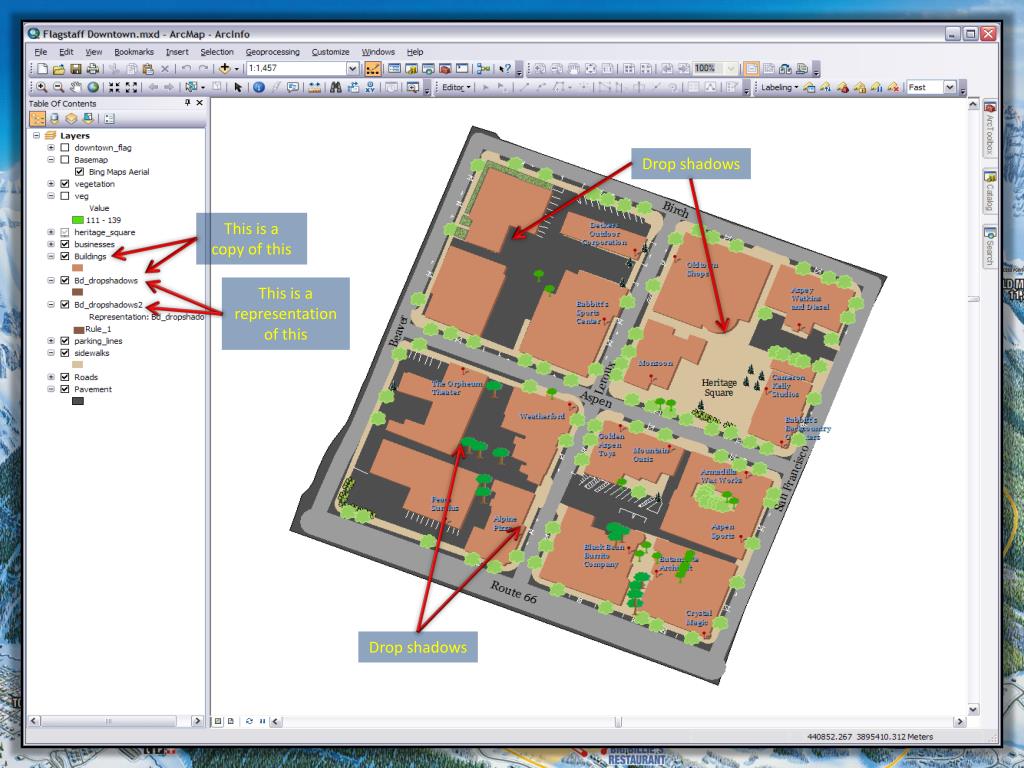The image size is (1024, 768).
Task: Uncheck the Bing Maps Aerial checkbox
Action: (x=79, y=172)
